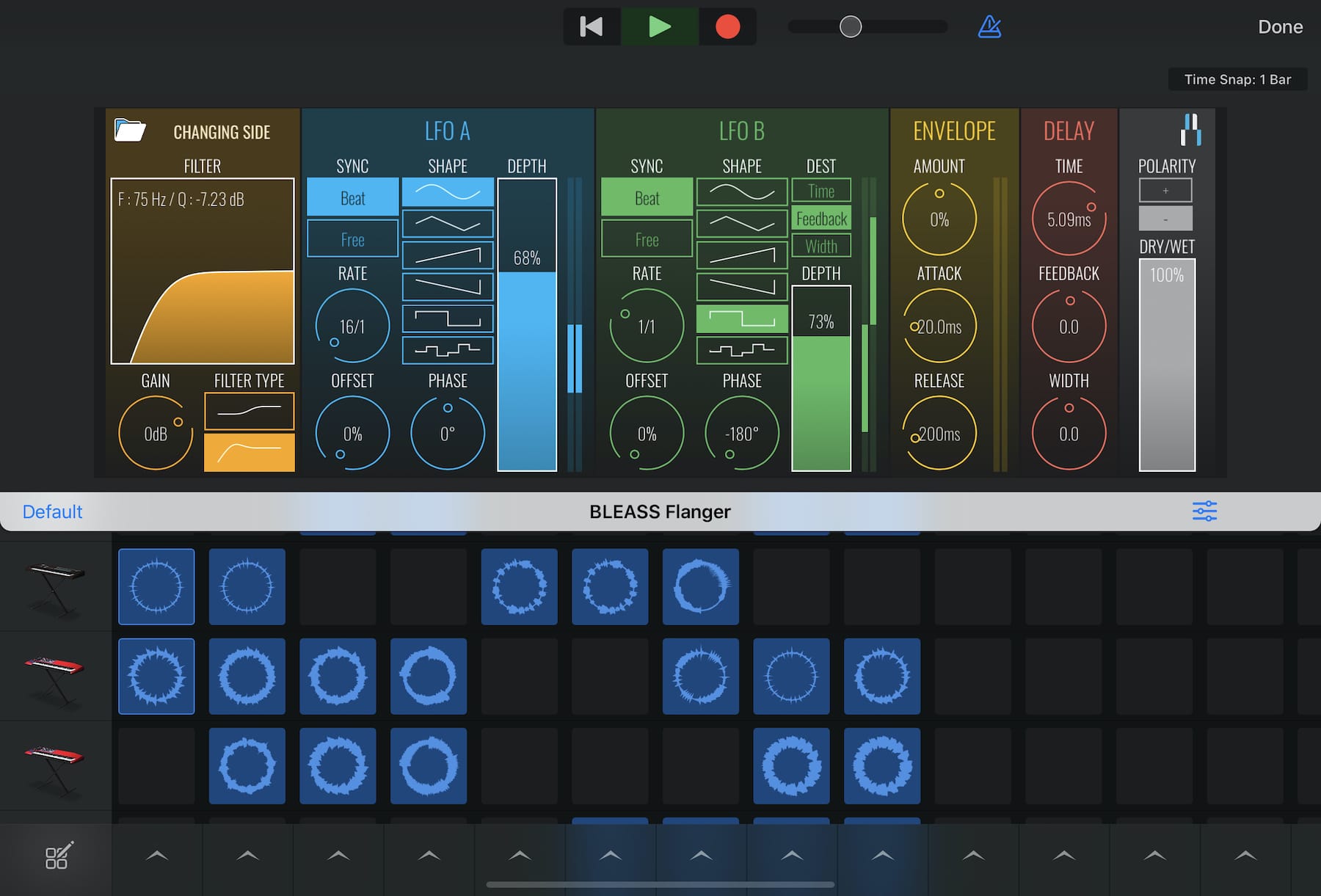Select Feedback as LFO B destination
This screenshot has height=896, width=1321.
tap(820, 218)
